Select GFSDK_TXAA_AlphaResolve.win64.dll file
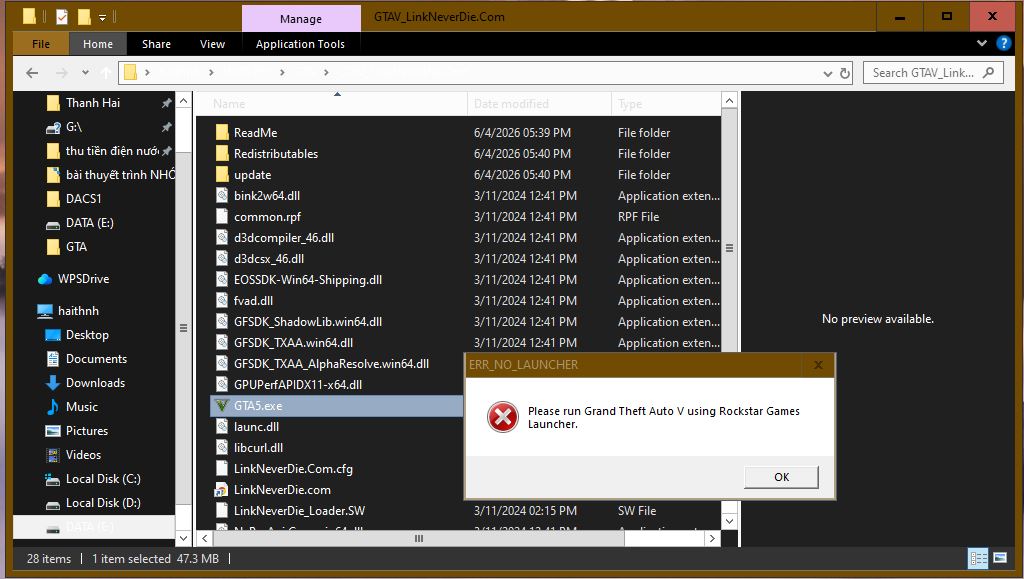 pos(331,364)
